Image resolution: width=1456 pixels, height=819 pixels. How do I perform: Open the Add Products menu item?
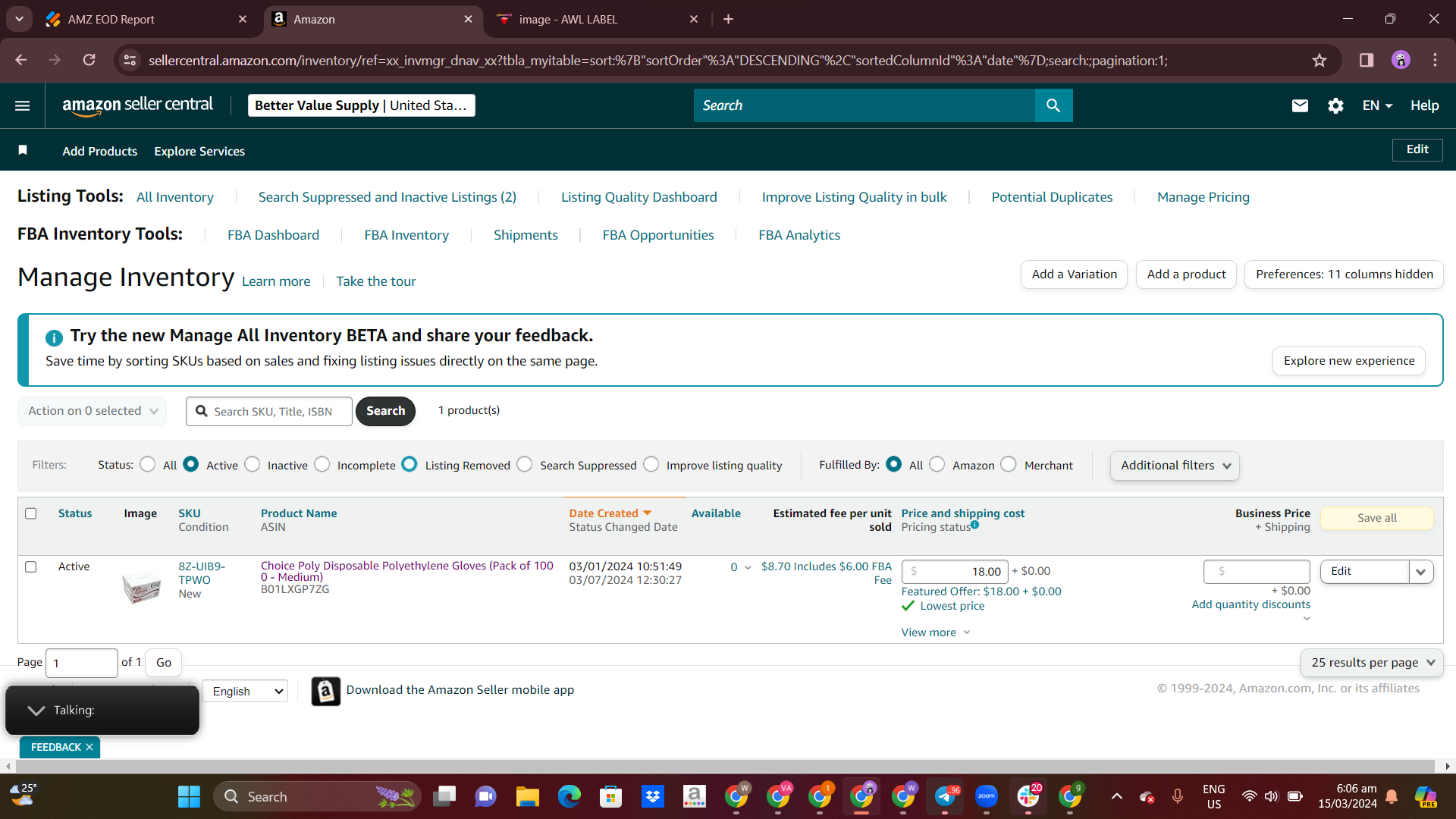(x=100, y=151)
